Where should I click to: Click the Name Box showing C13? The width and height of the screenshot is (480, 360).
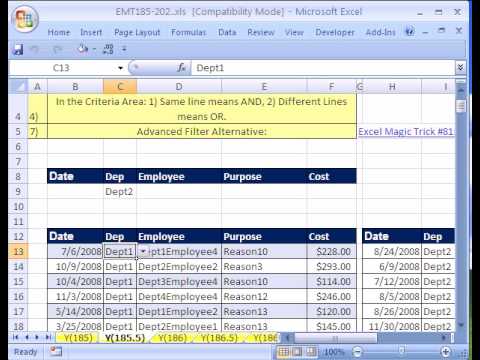pyautogui.click(x=63, y=68)
